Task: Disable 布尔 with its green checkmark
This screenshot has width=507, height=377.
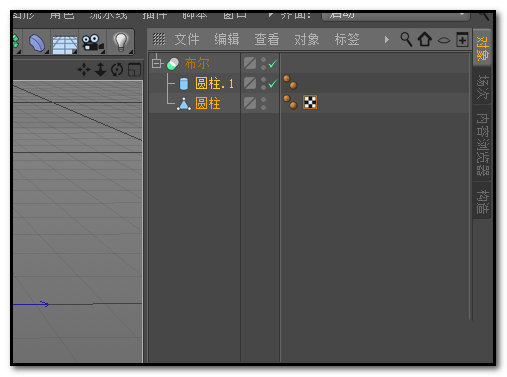Action: [x=273, y=63]
